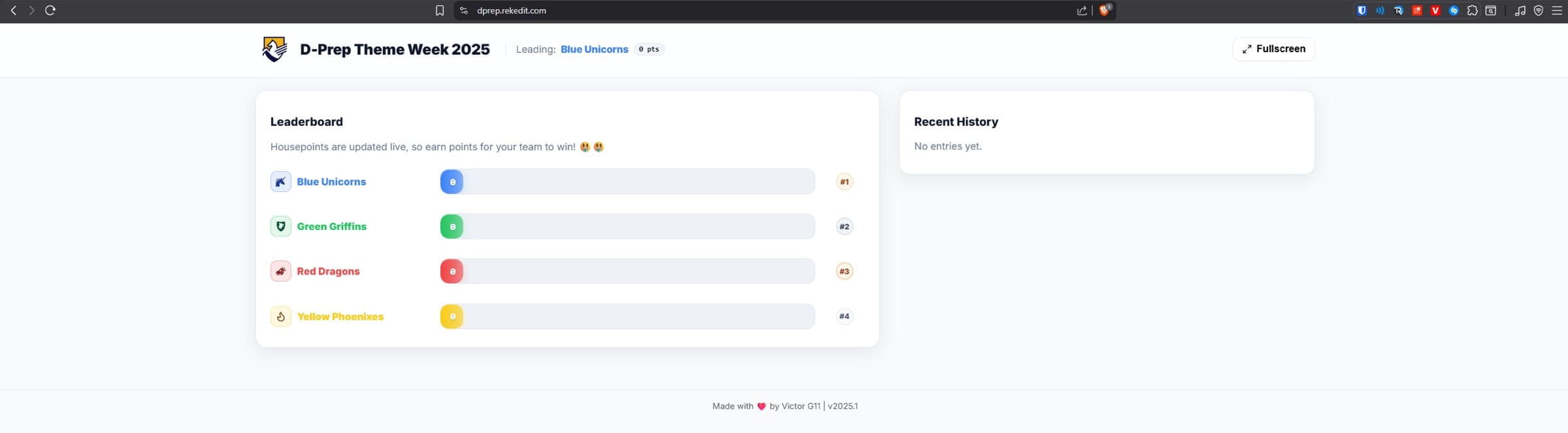Go forward to the next page
Screen dimensions: 1568x433
[31, 10]
